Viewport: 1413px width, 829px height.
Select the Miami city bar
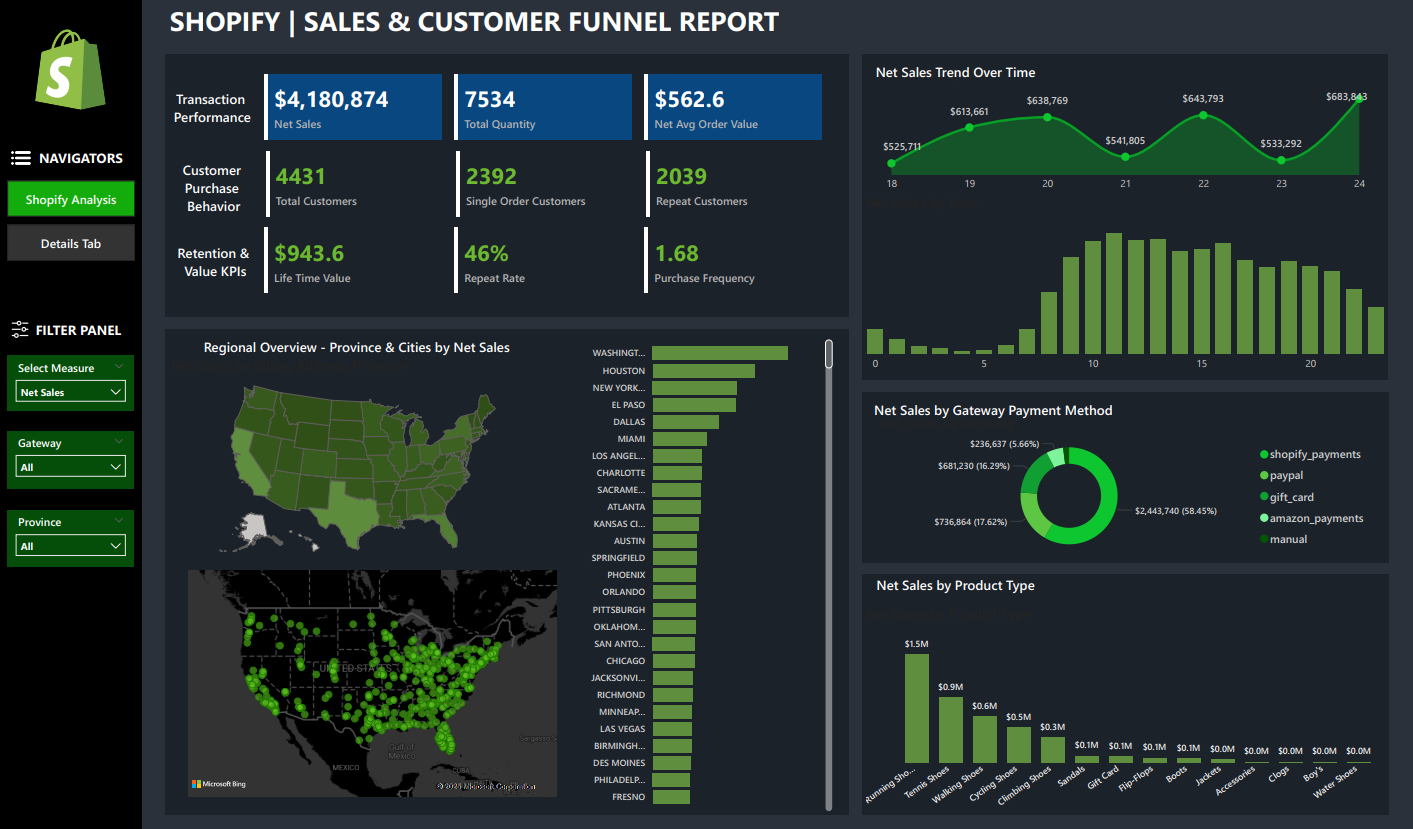tap(679, 439)
